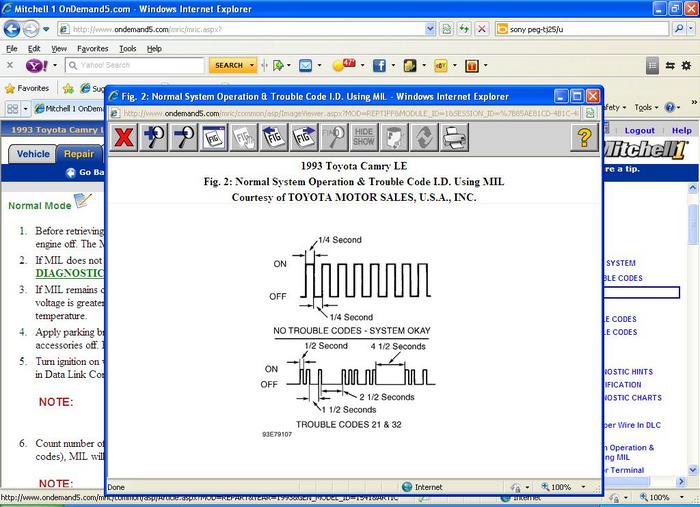The height and width of the screenshot is (507, 700).
Task: Click the Facebook icon in Yahoo toolbar
Action: 379,66
